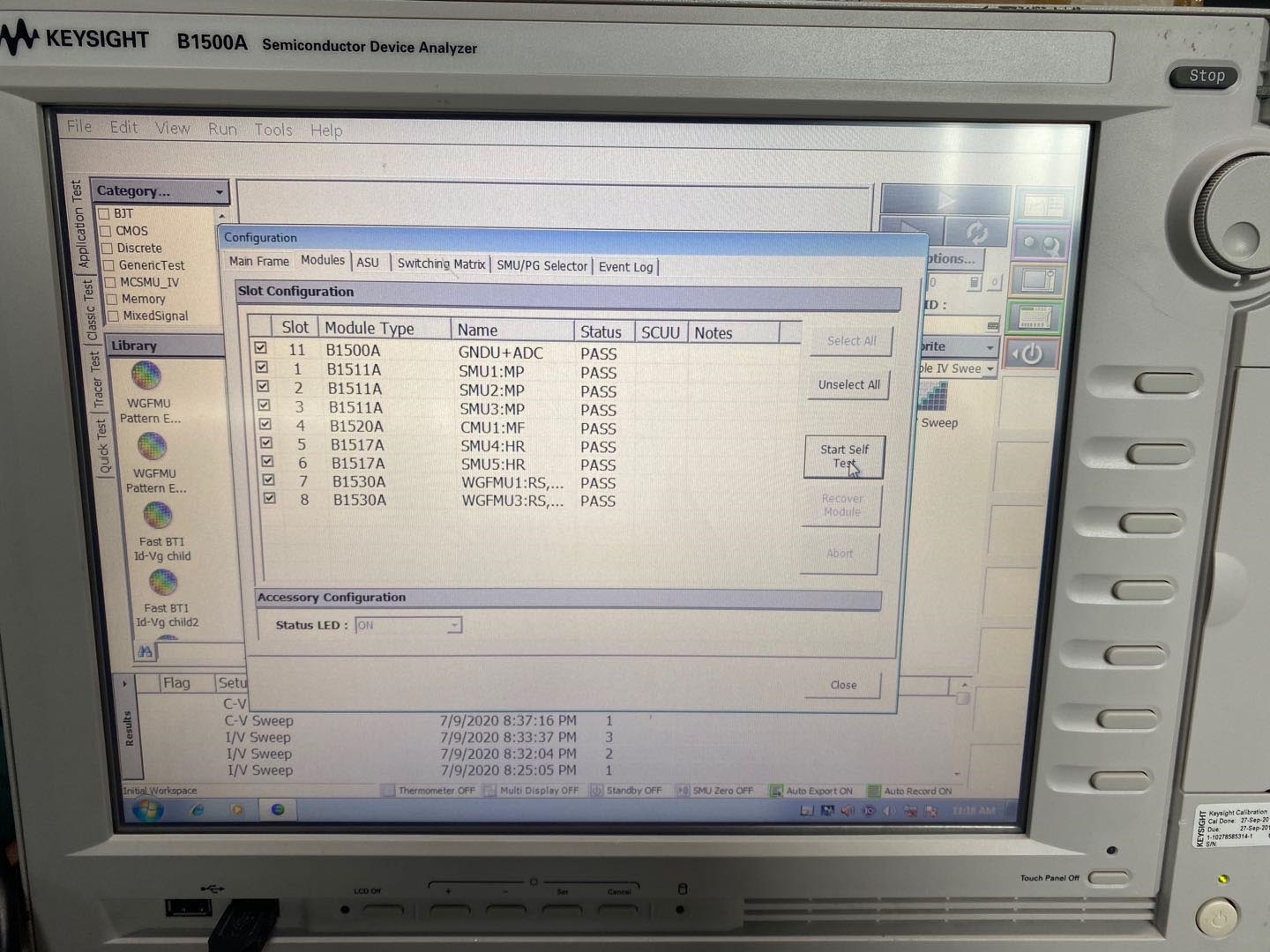Click the Start Self Test button

(844, 457)
